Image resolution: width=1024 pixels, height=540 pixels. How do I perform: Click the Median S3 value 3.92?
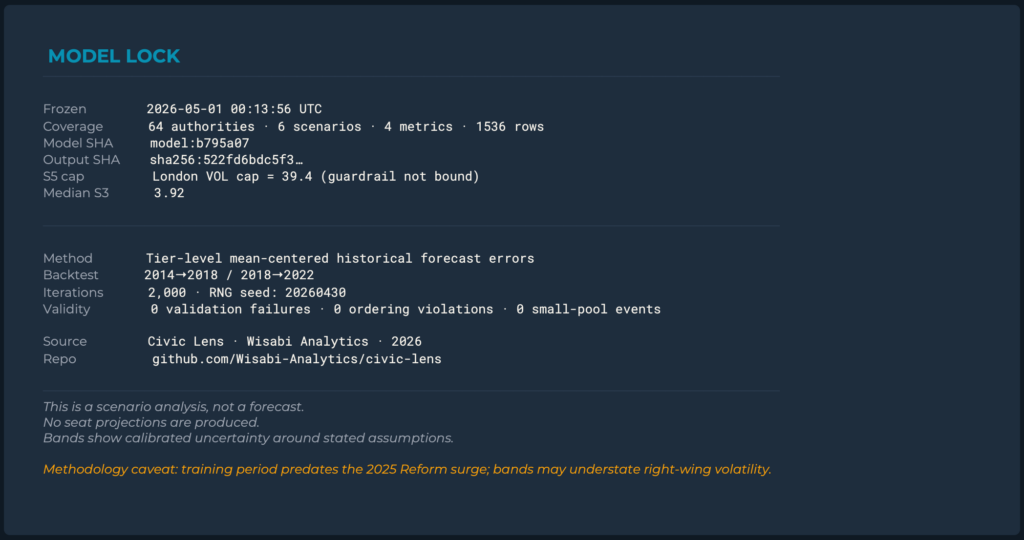tap(168, 193)
